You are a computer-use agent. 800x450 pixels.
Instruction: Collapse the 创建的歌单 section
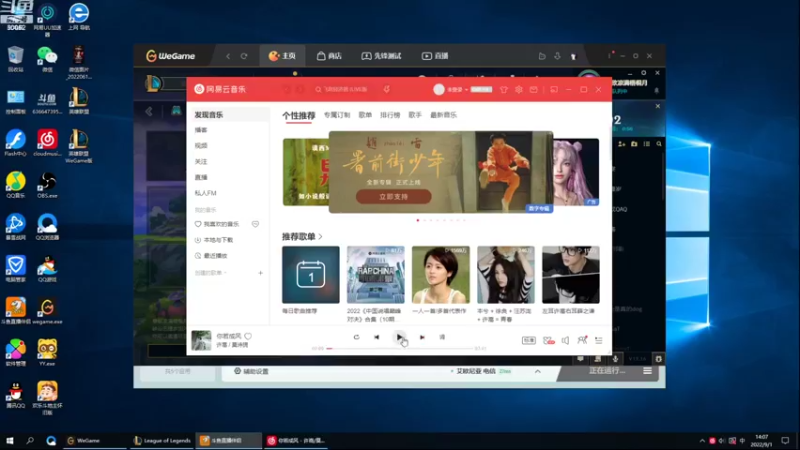211,273
